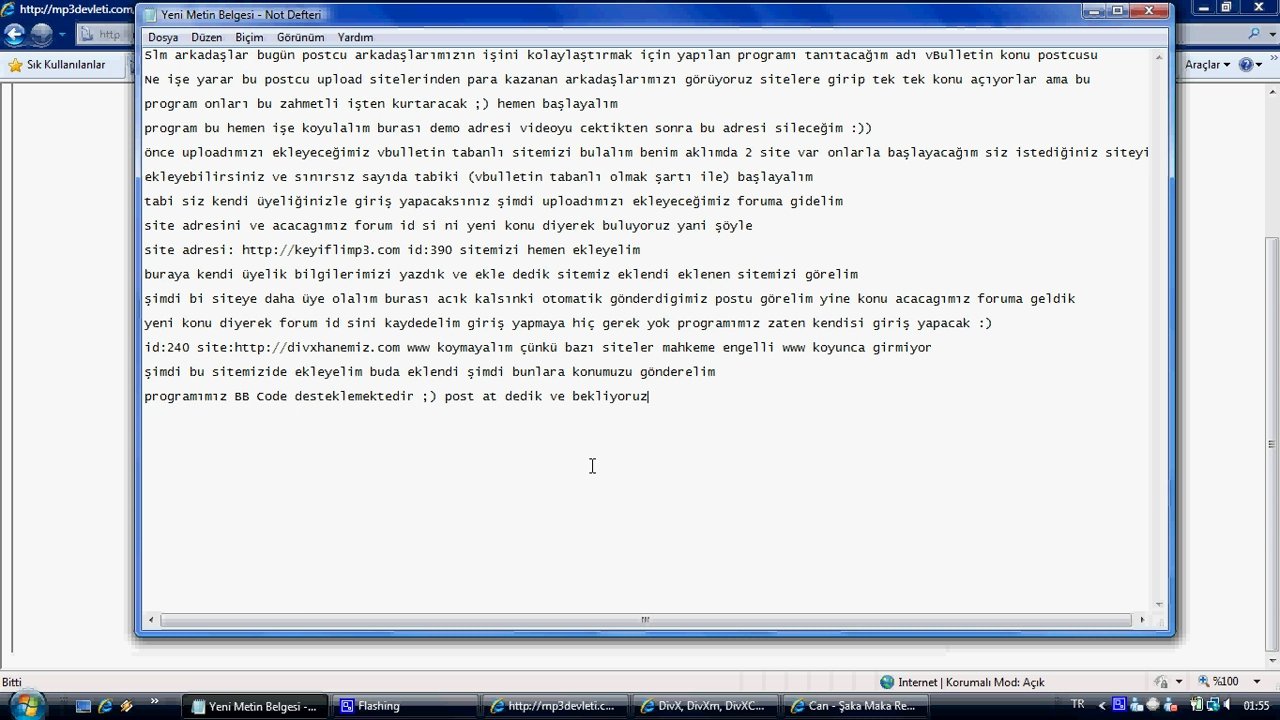The height and width of the screenshot is (720, 1280).
Task: Close the Notepad window
Action: tap(1151, 11)
